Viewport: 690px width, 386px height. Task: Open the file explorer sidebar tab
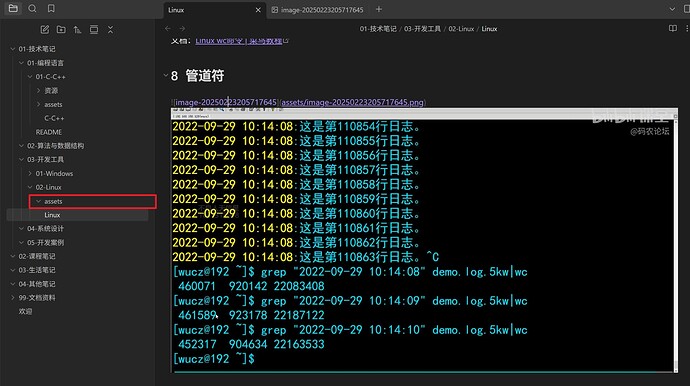[13, 8]
